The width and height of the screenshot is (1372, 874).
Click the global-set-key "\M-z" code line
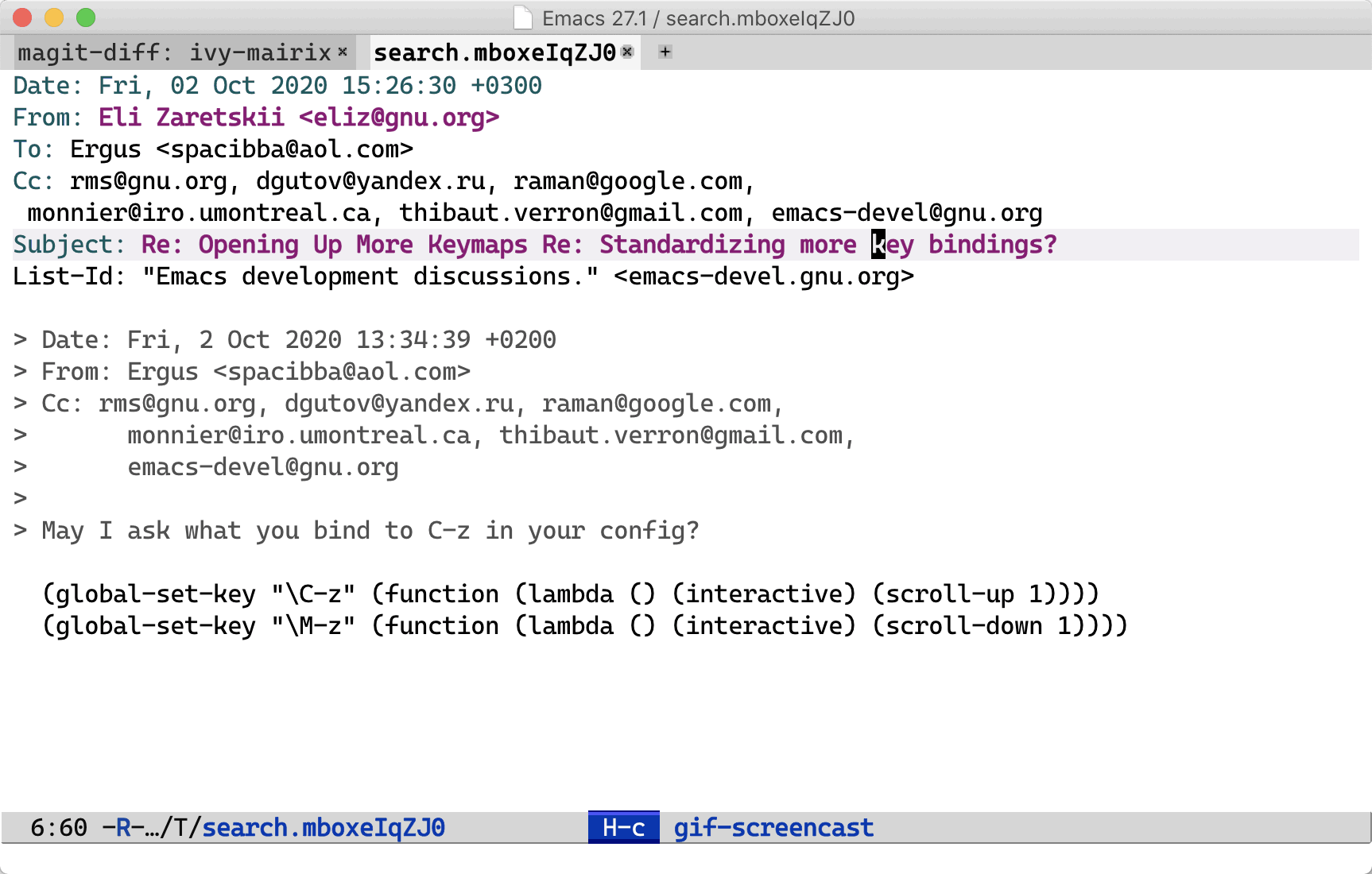(x=585, y=626)
